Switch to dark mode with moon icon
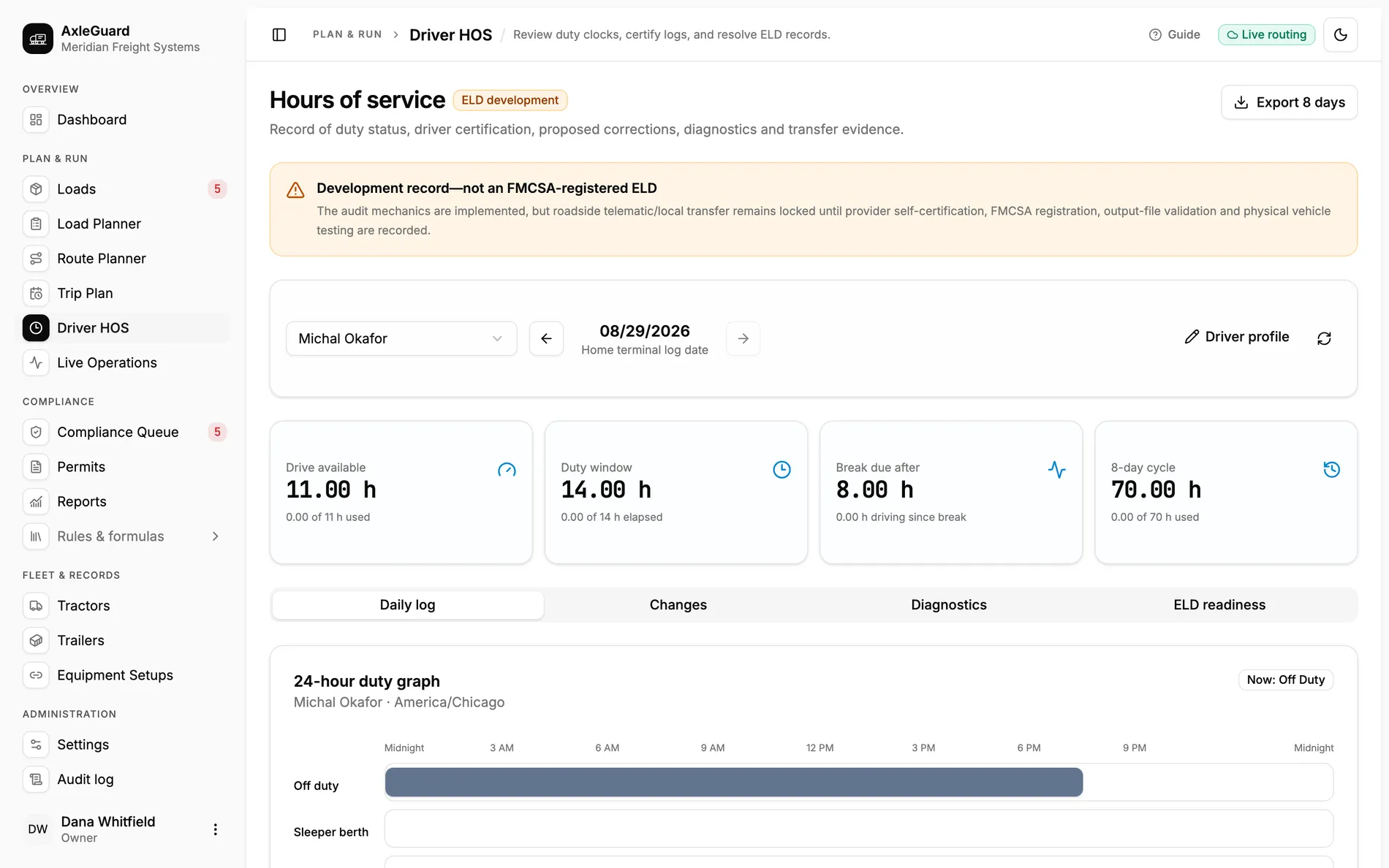Screen dimensions: 1389x868 (1341, 34)
